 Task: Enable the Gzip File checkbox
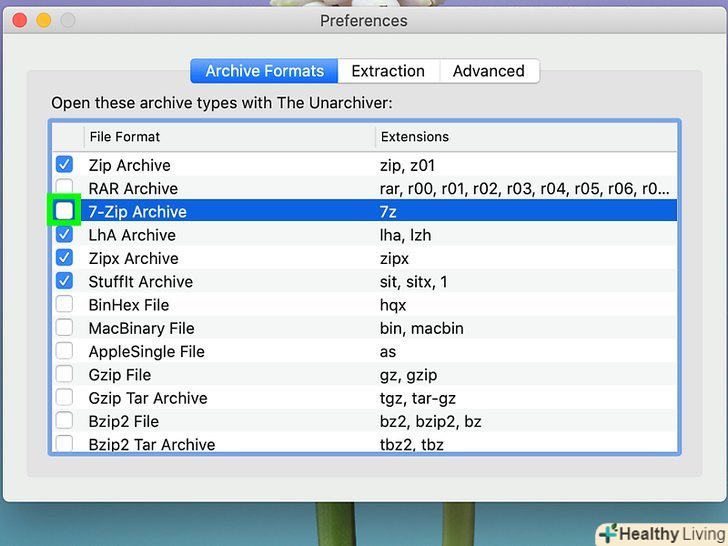pyautogui.click(x=64, y=374)
